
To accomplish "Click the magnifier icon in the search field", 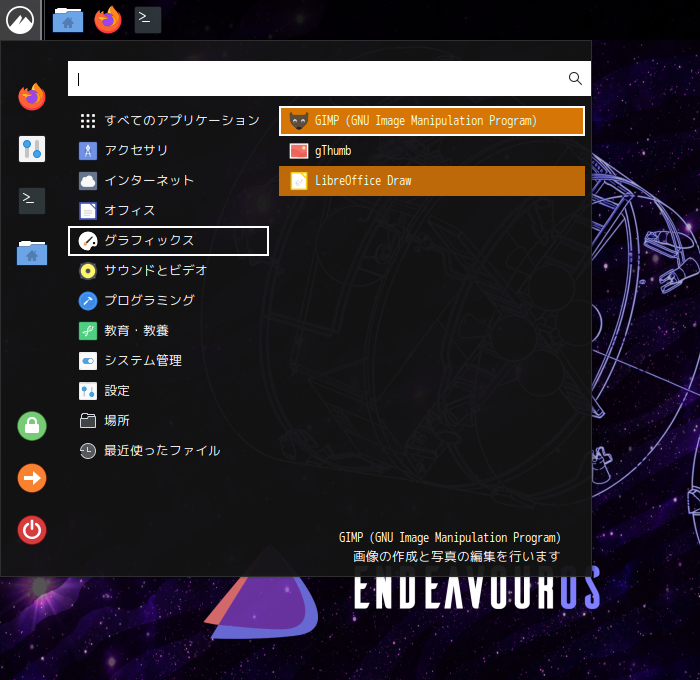I will click(x=575, y=79).
